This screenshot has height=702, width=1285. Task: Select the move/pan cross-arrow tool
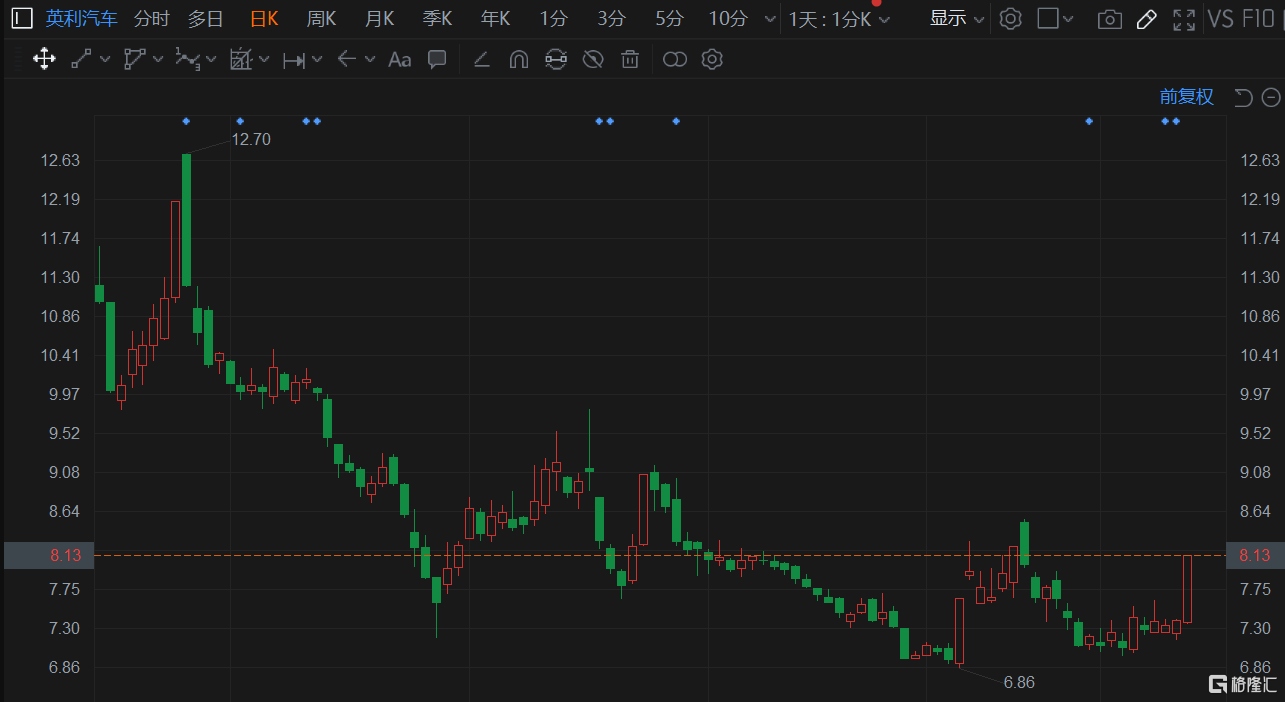(44, 59)
